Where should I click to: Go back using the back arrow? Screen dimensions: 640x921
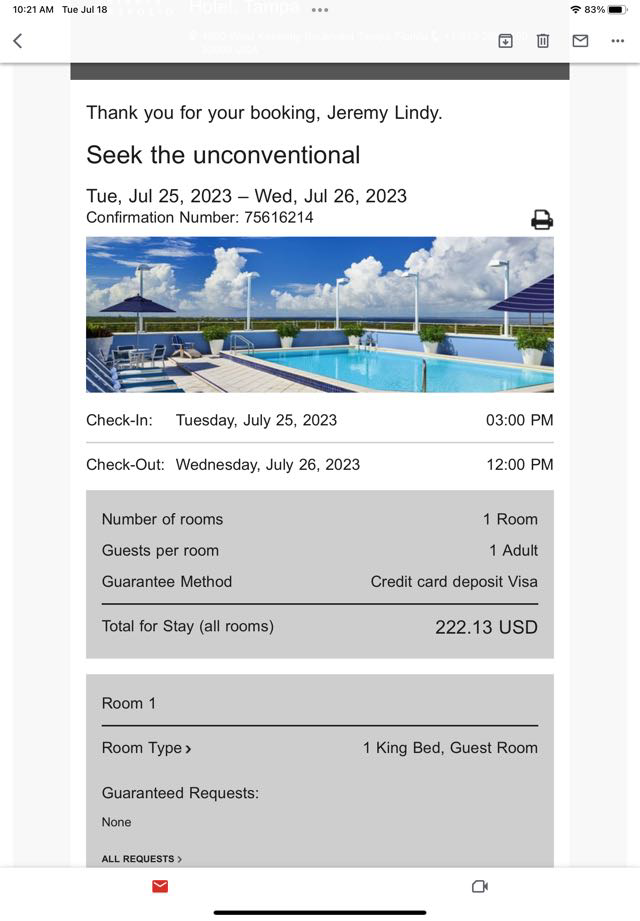(17, 41)
